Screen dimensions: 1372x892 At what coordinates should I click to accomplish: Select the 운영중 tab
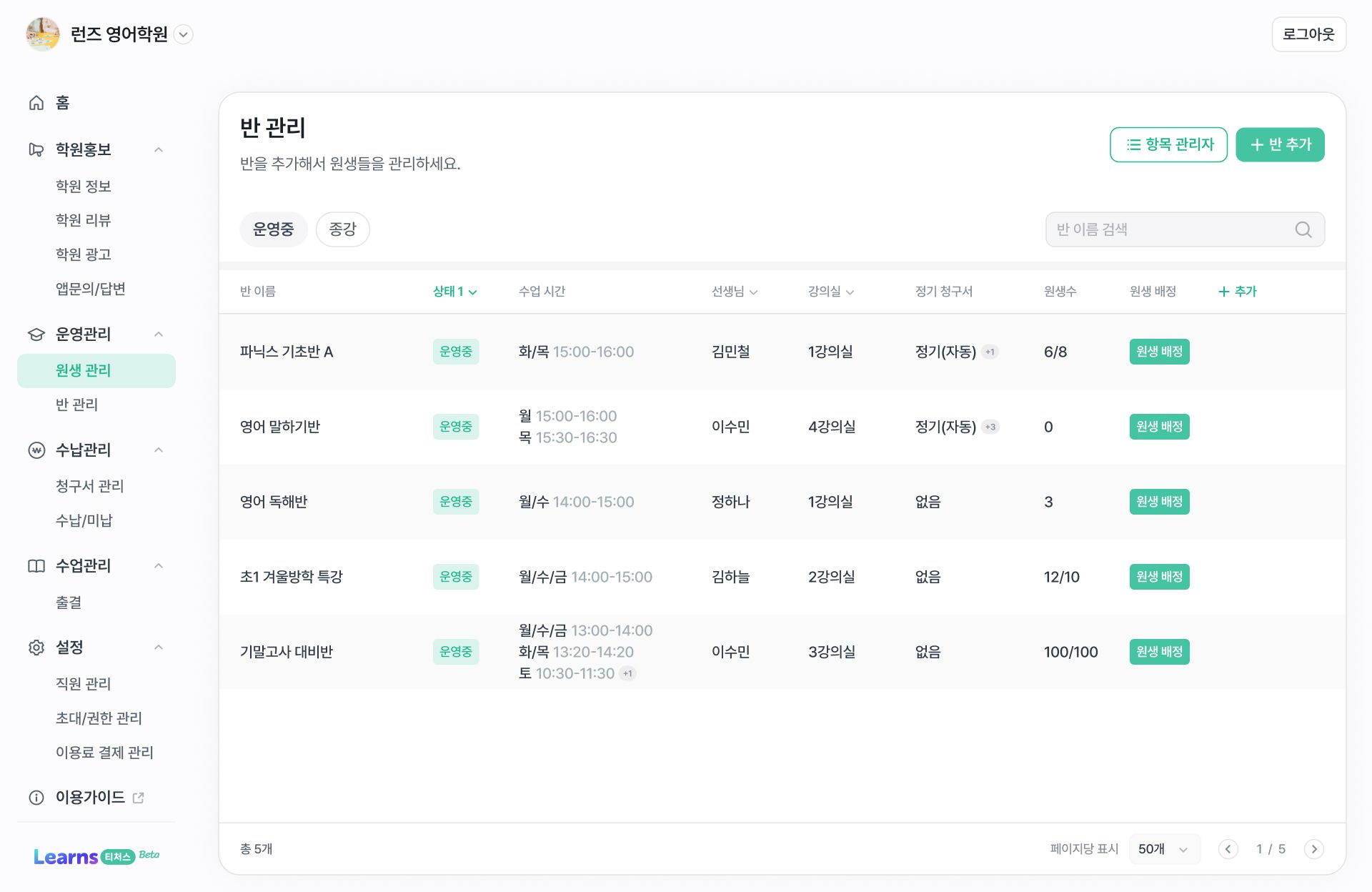(x=273, y=229)
